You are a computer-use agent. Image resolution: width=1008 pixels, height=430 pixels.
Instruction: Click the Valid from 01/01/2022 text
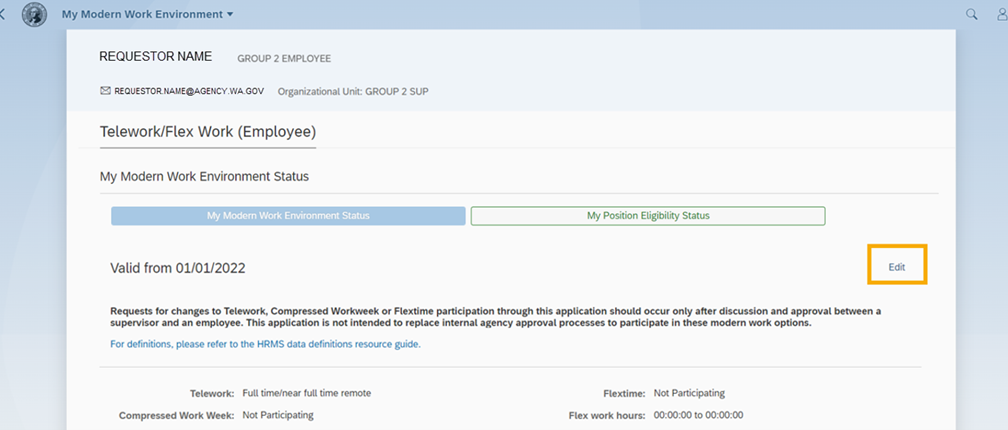point(178,268)
